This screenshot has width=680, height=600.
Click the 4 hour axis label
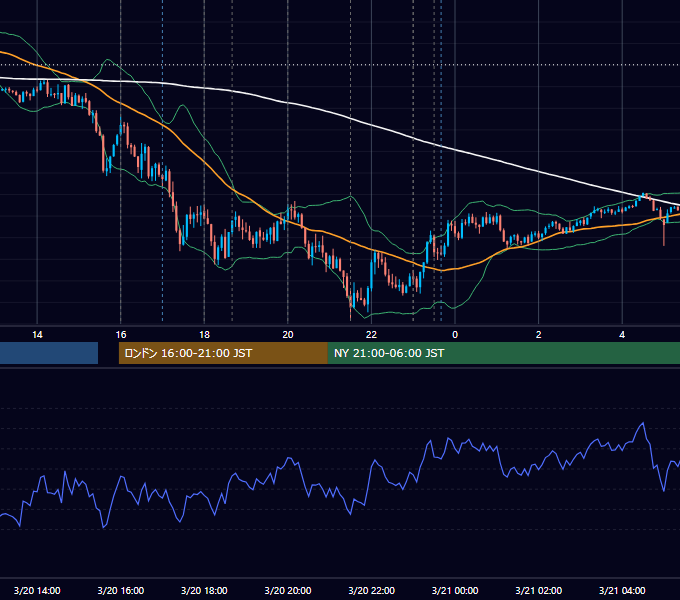point(622,335)
